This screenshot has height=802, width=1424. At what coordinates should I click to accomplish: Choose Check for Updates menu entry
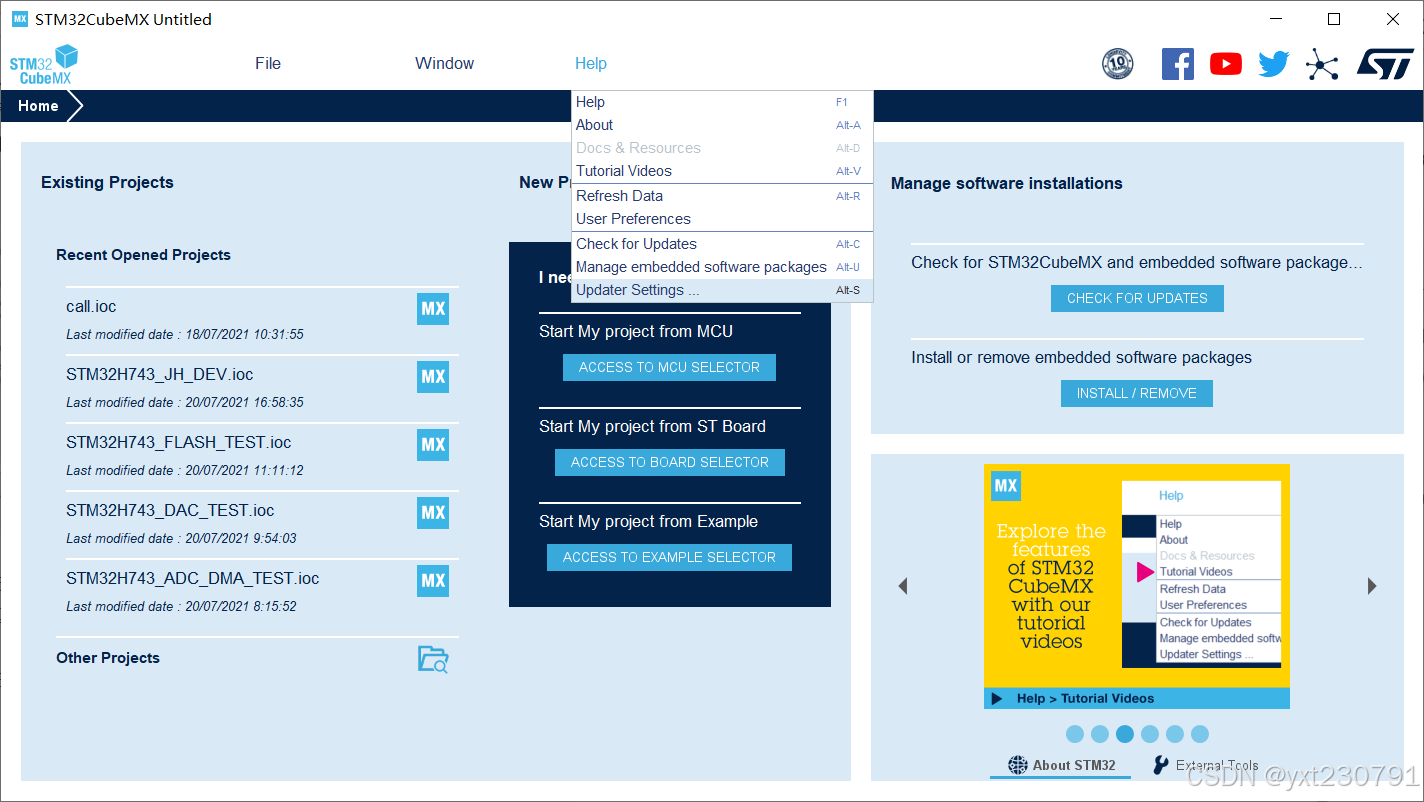(722, 244)
